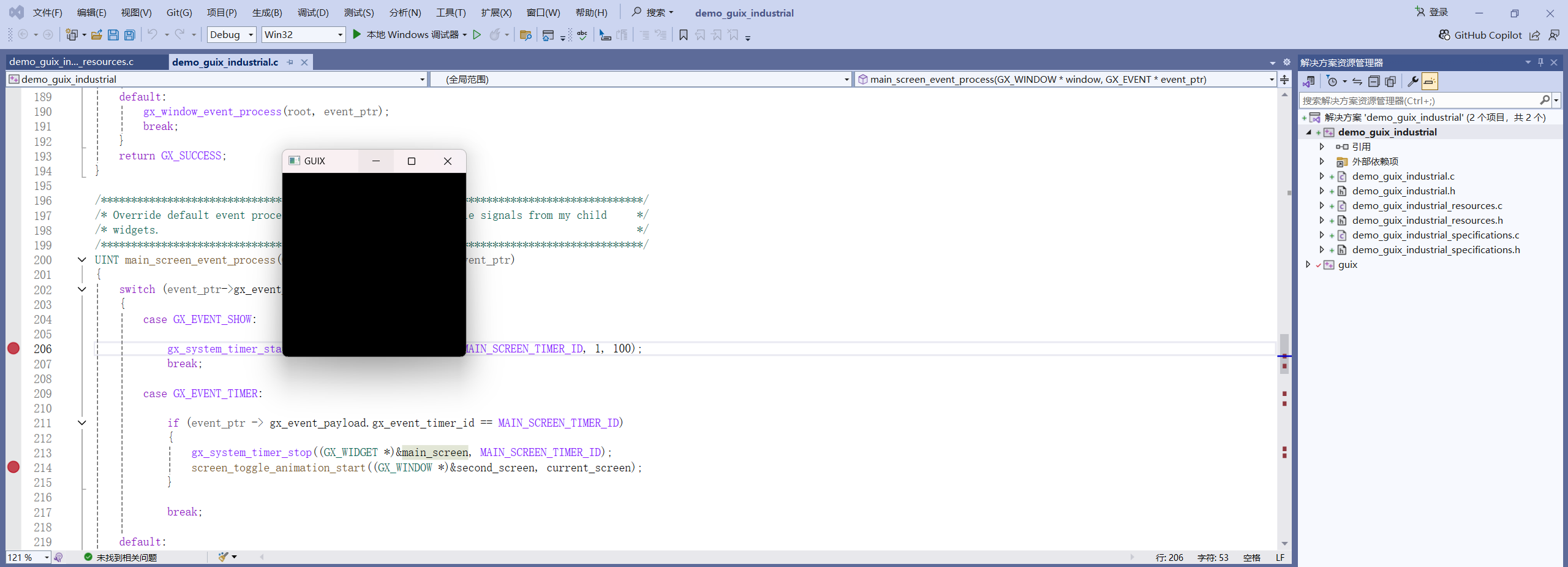Sync with active document arrows icon

click(x=1357, y=81)
